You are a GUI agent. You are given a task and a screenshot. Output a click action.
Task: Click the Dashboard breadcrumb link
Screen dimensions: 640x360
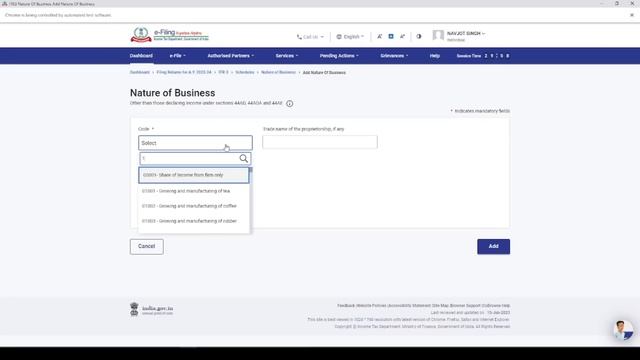[140, 72]
